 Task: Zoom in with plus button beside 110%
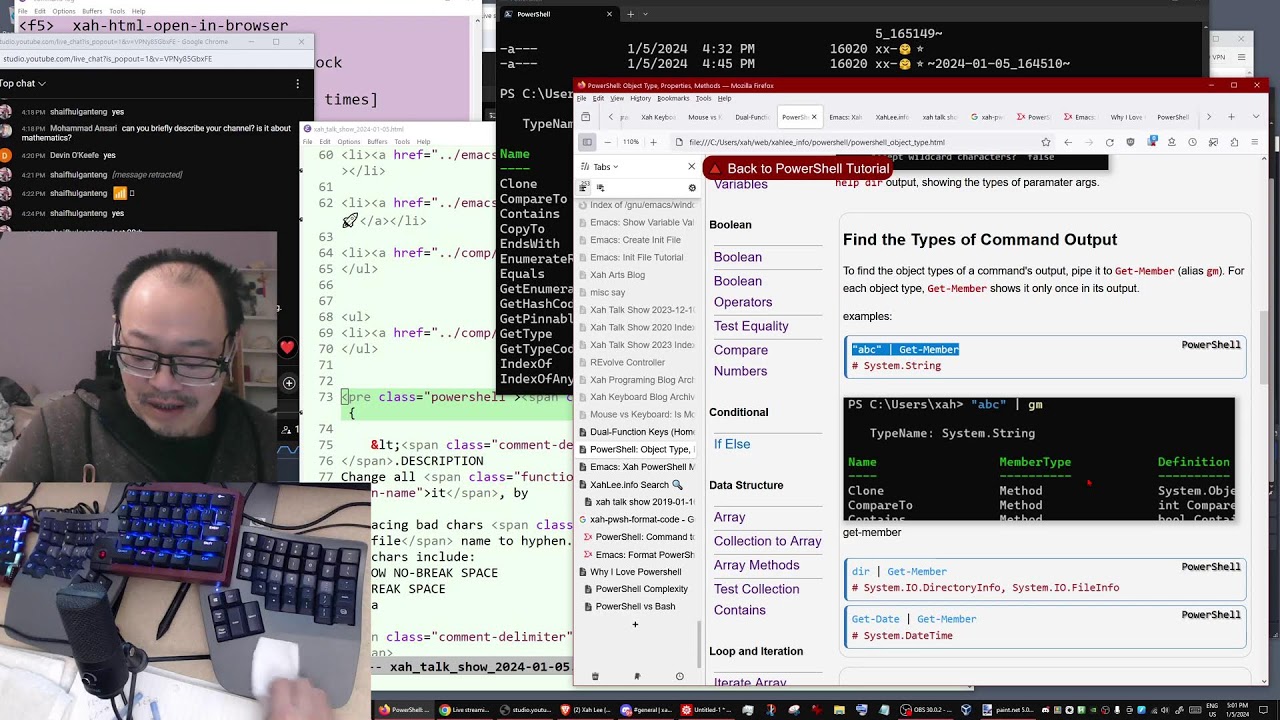coord(653,142)
